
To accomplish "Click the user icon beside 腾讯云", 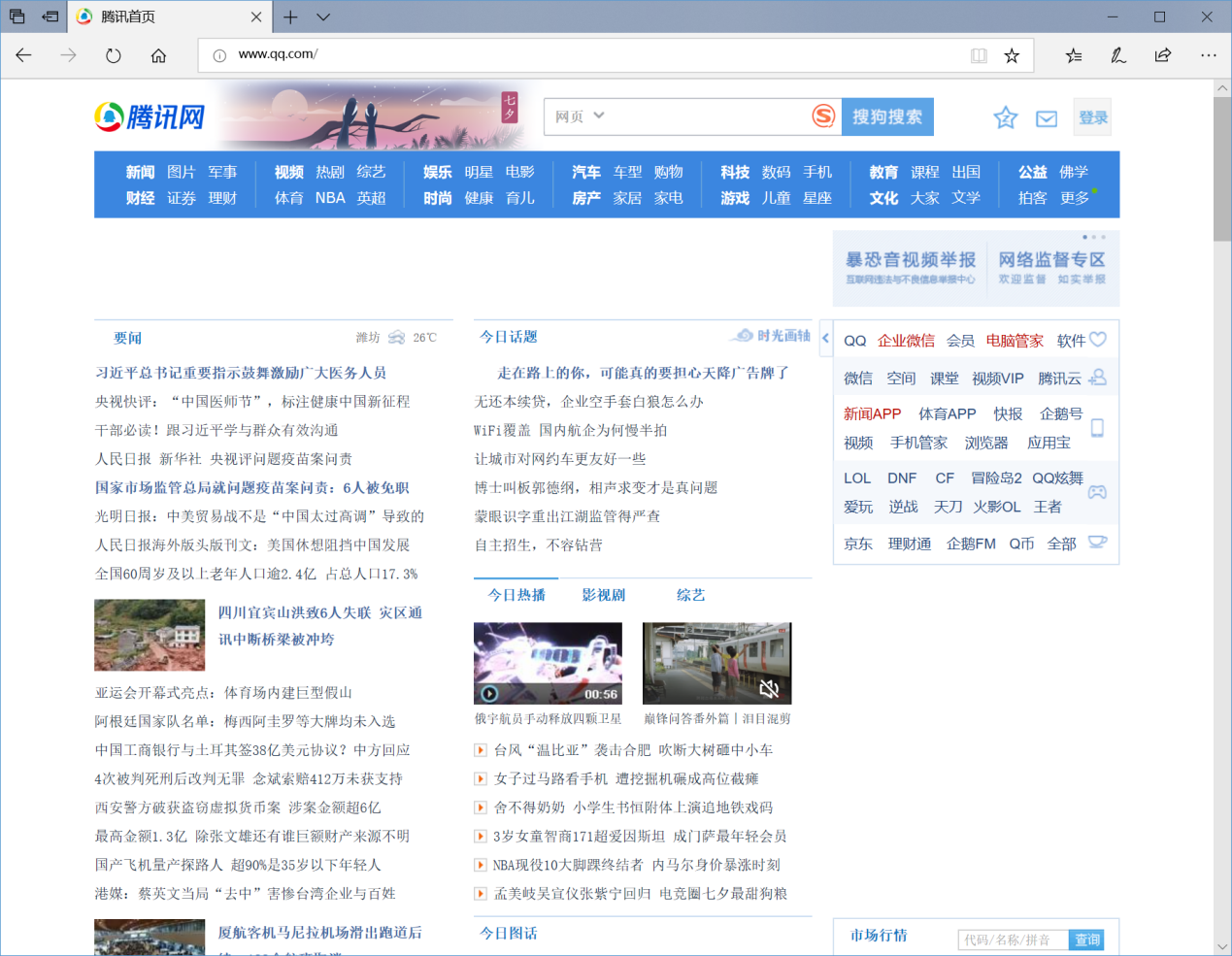I will click(x=1098, y=378).
